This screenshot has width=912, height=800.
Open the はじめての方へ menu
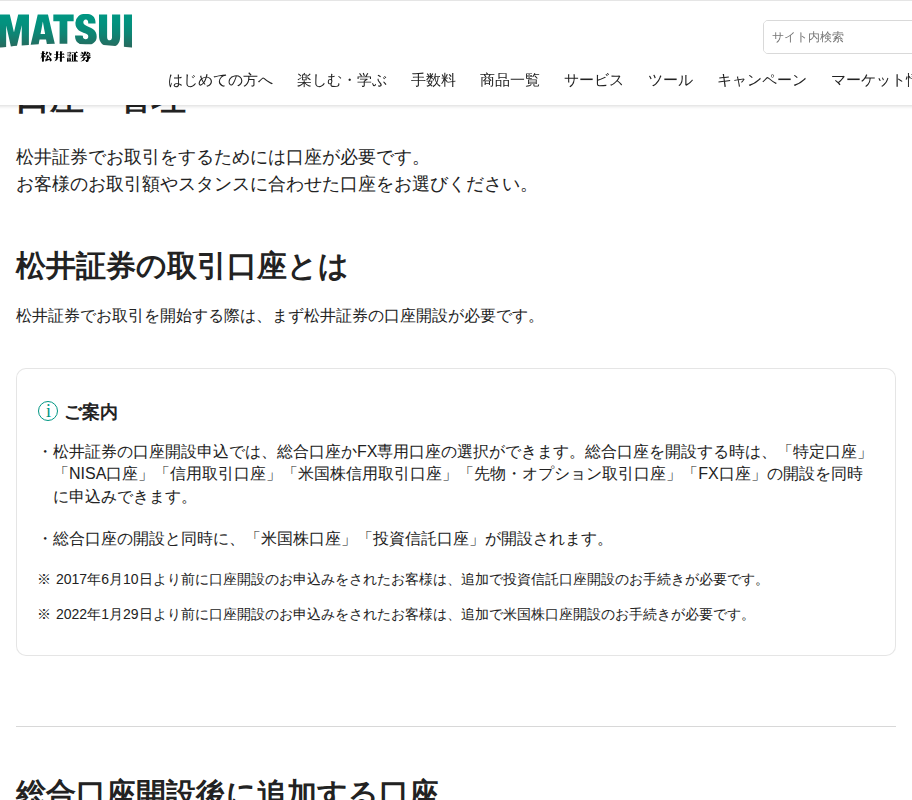click(x=220, y=80)
